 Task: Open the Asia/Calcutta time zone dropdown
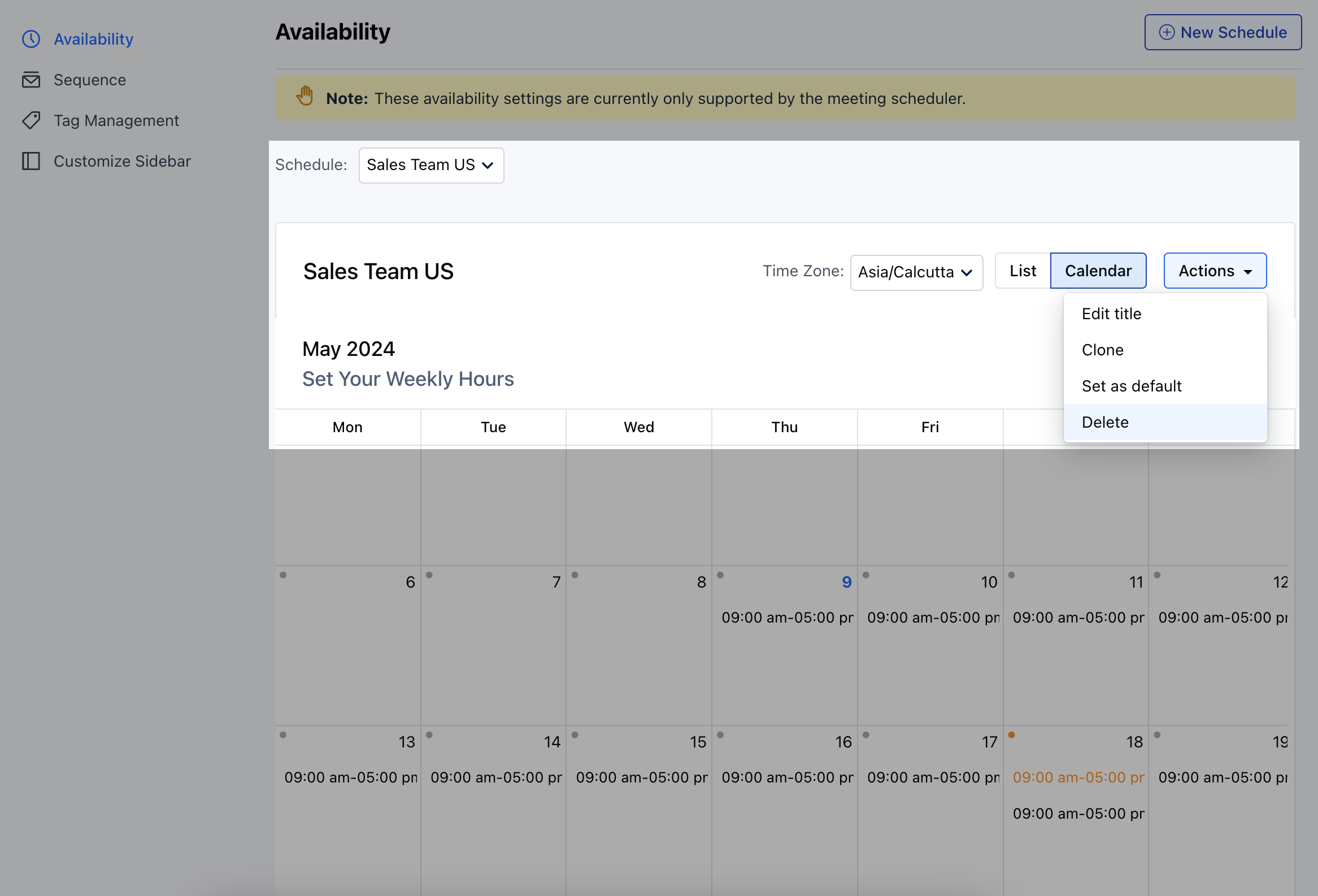click(916, 272)
